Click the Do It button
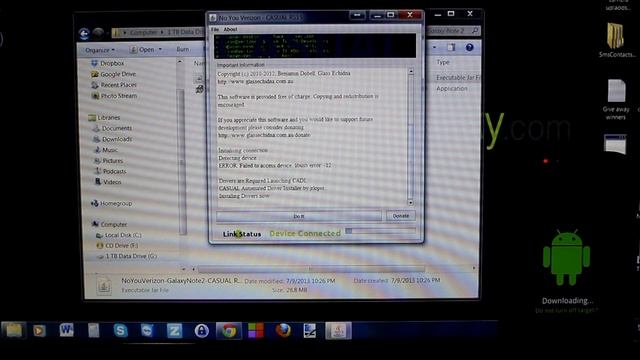 coord(299,216)
